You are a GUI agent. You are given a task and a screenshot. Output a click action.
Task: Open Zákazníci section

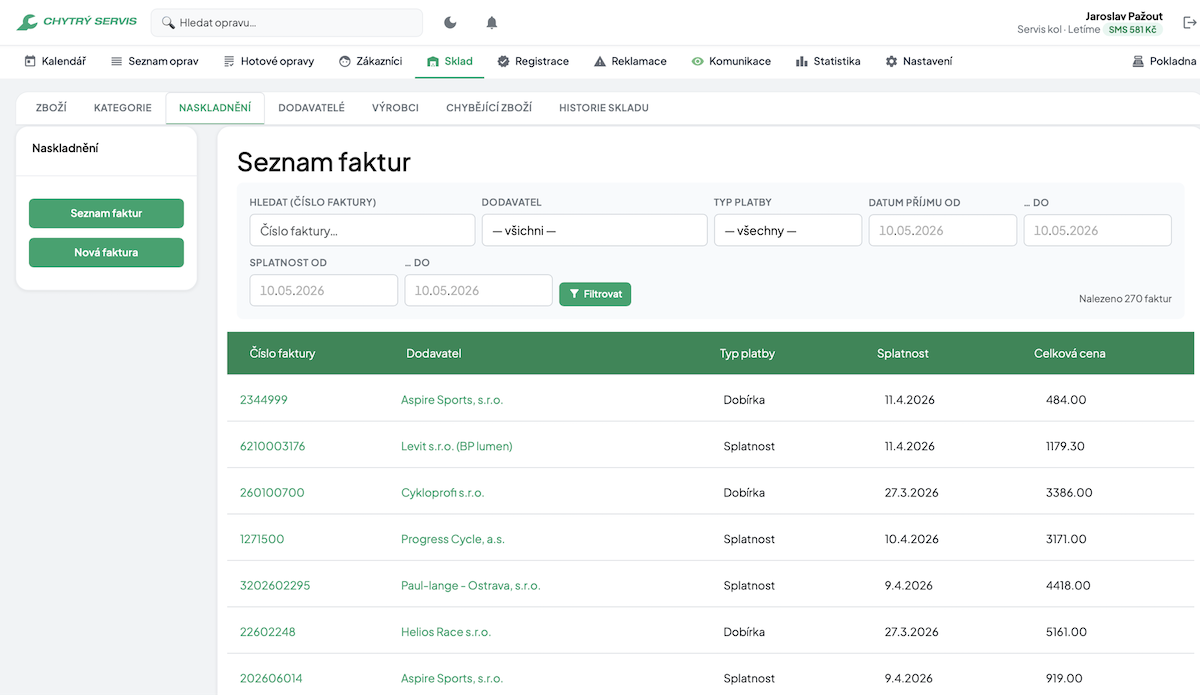point(370,61)
